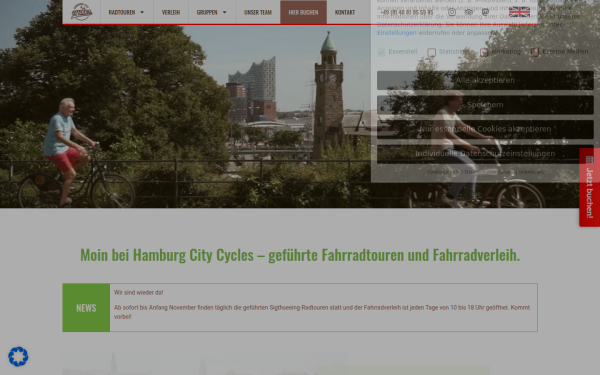Image resolution: width=600 pixels, height=375 pixels.
Task: Click the green NEWS label box
Action: click(86, 308)
